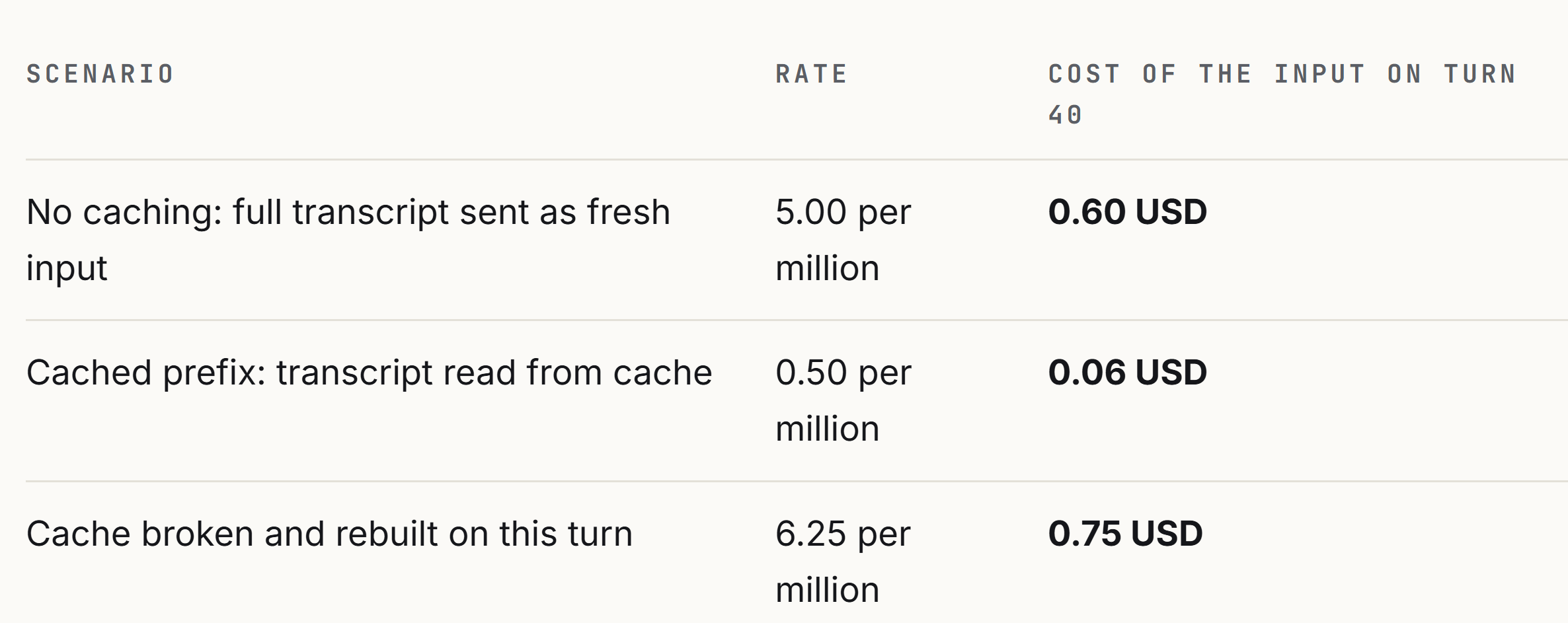
Task: Click the word input in first row
Action: [x=67, y=269]
